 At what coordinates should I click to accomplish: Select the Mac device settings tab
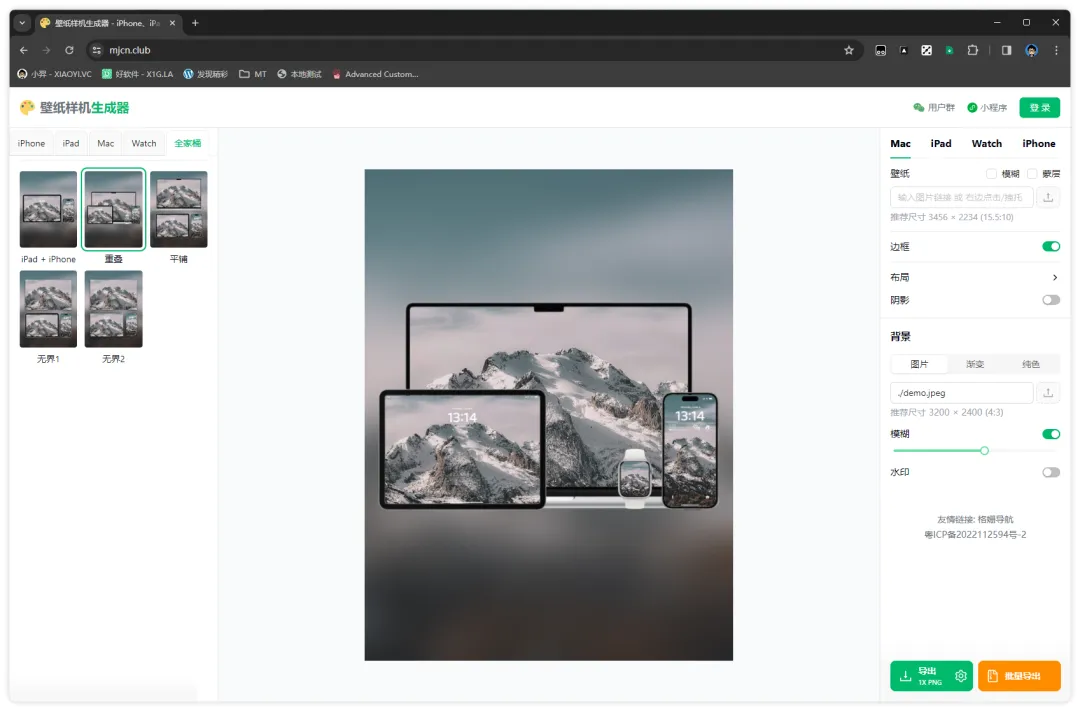(x=900, y=143)
